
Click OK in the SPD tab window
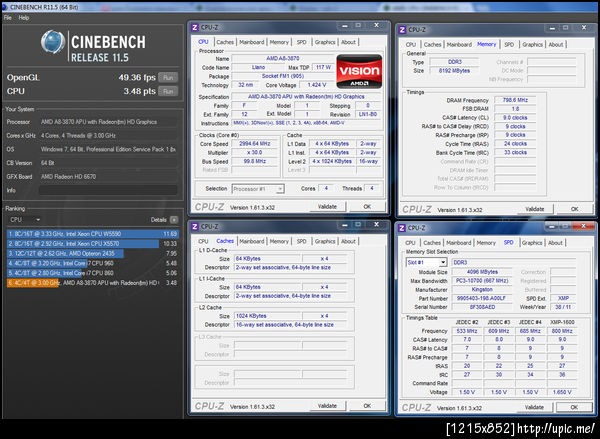click(574, 407)
